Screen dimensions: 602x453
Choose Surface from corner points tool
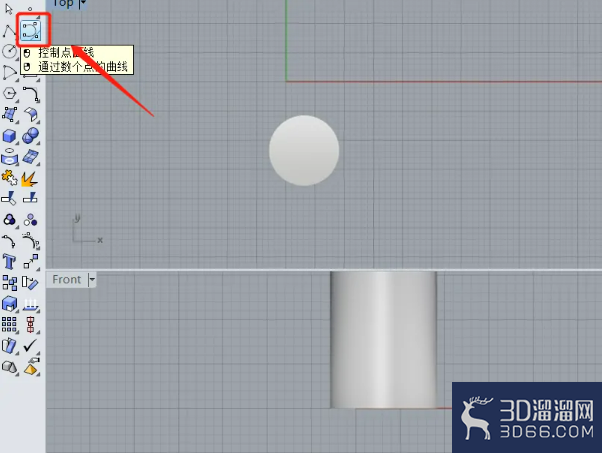click(x=9, y=114)
